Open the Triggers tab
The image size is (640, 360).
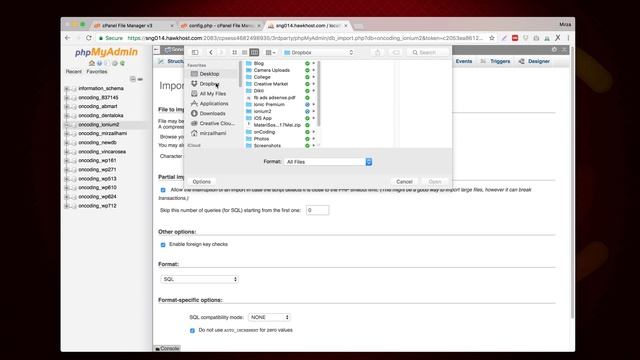(496, 61)
